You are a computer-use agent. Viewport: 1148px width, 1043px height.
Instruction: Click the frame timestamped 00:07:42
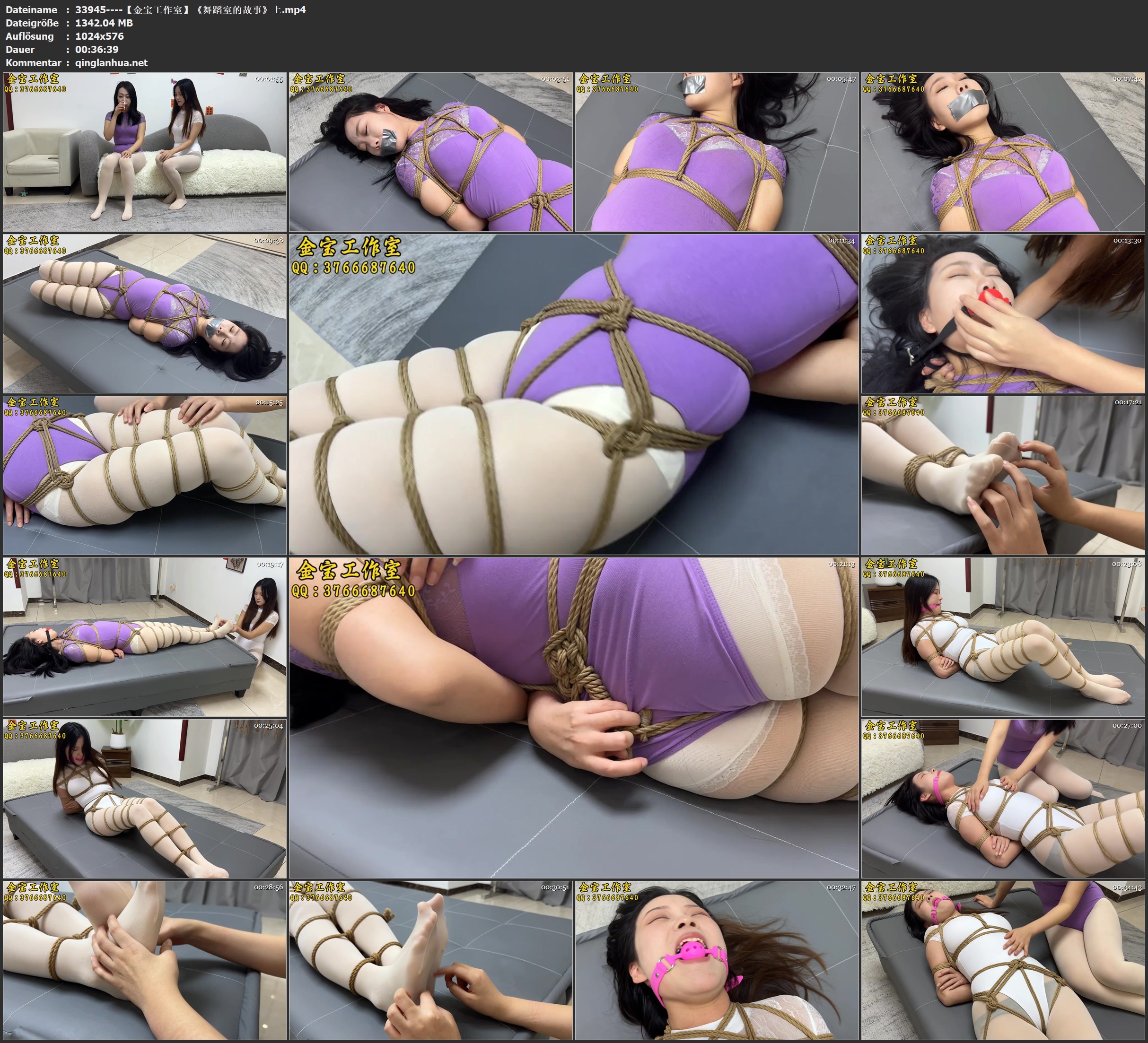[1003, 152]
